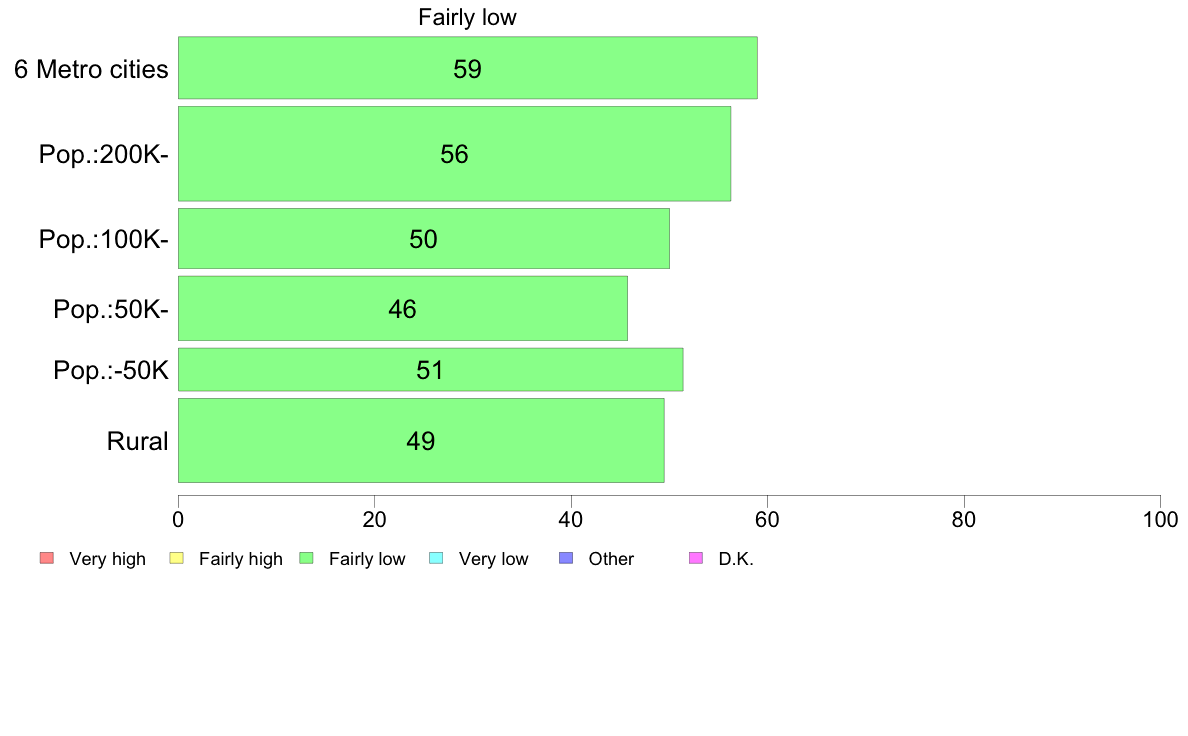
Task: Click the yellow Fairly high legend swatch
Action: [177, 558]
